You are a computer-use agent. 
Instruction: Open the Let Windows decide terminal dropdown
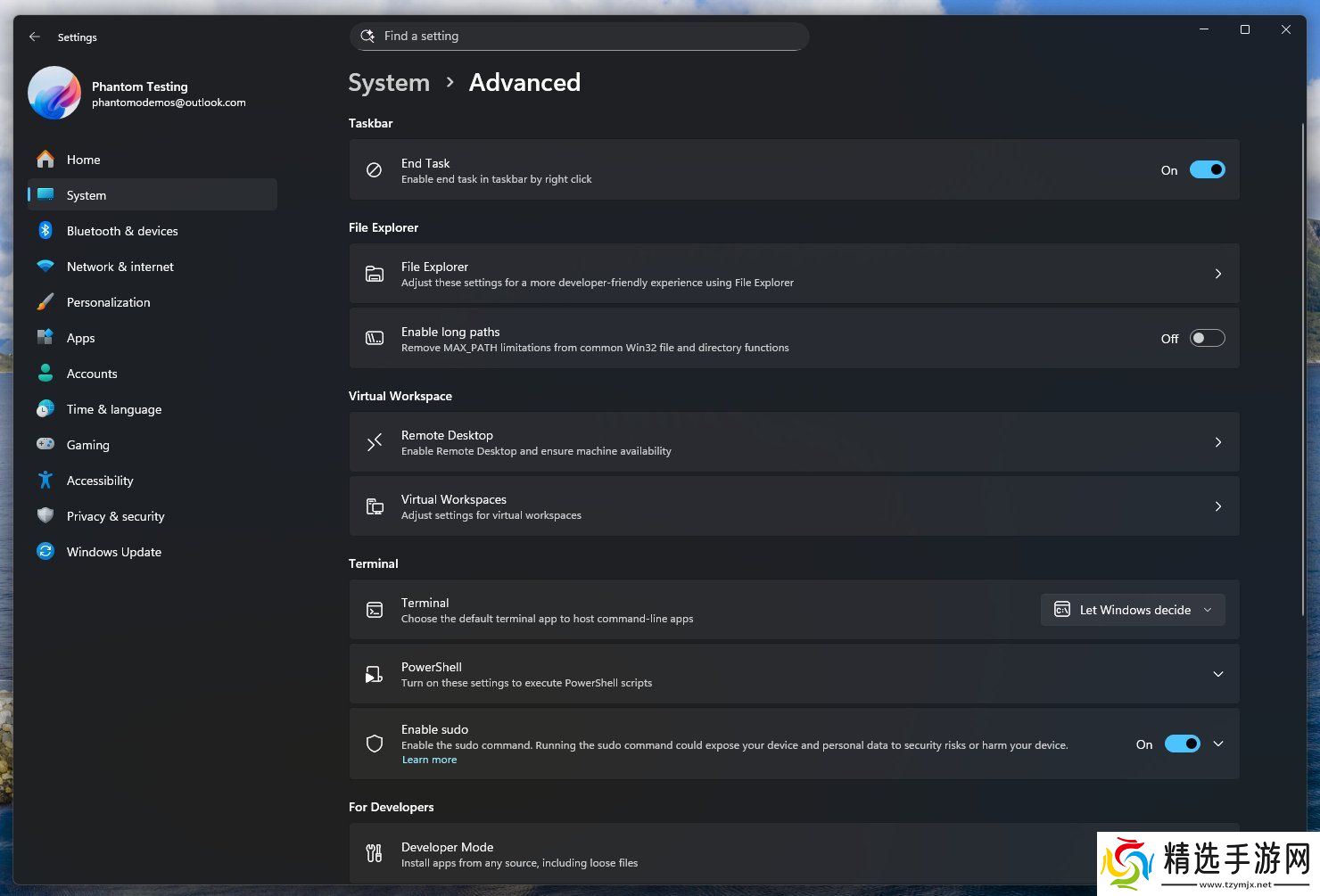tap(1133, 610)
